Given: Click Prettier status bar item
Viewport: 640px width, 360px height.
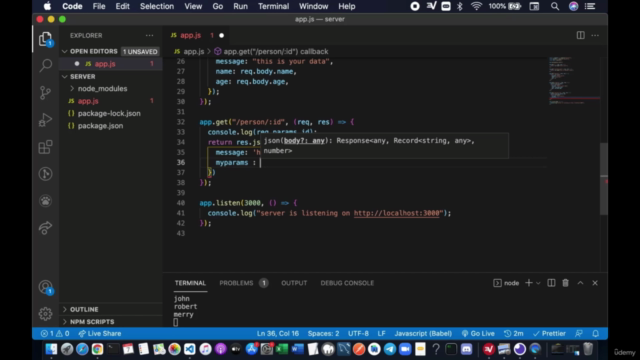Looking at the screenshot, I should (x=549, y=333).
